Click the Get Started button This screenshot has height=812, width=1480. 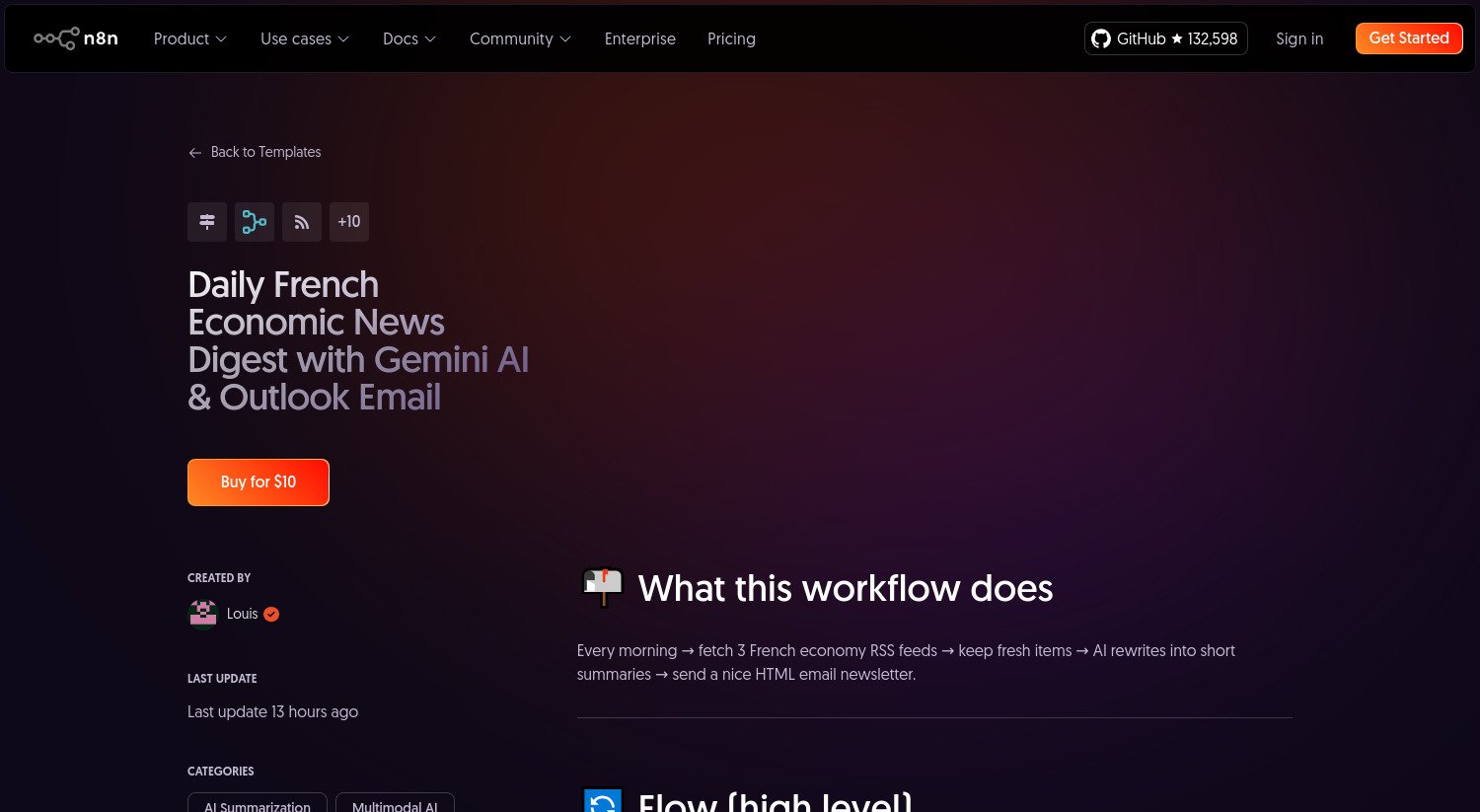pos(1409,38)
